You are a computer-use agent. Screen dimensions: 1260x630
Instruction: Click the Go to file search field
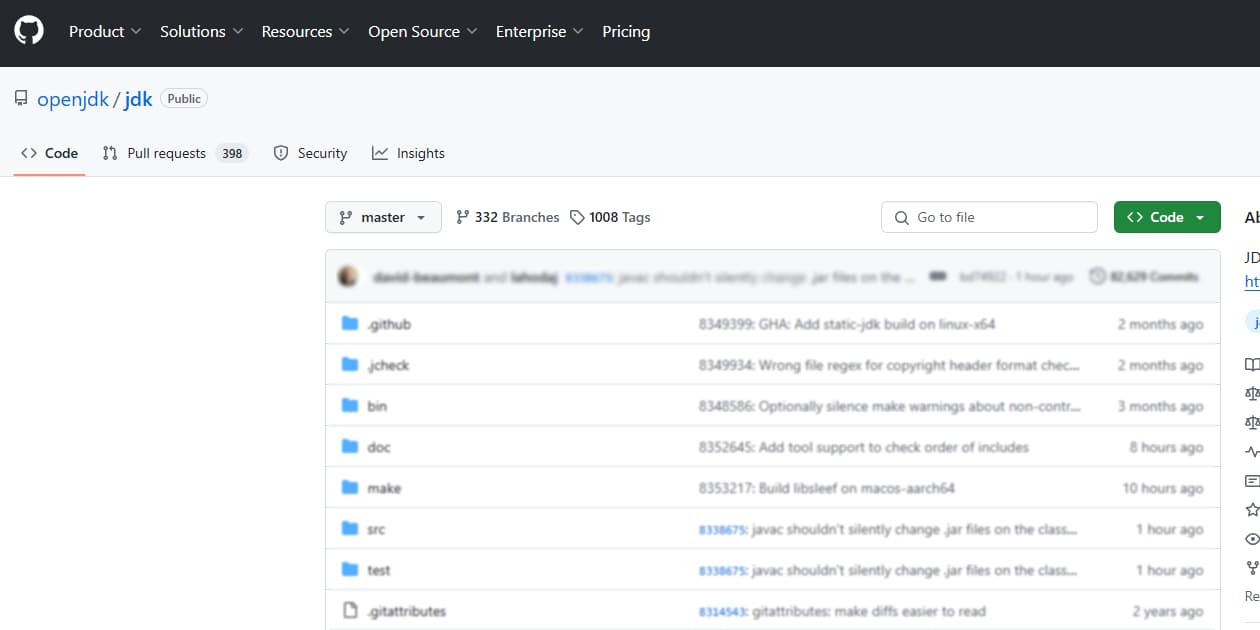coord(989,217)
